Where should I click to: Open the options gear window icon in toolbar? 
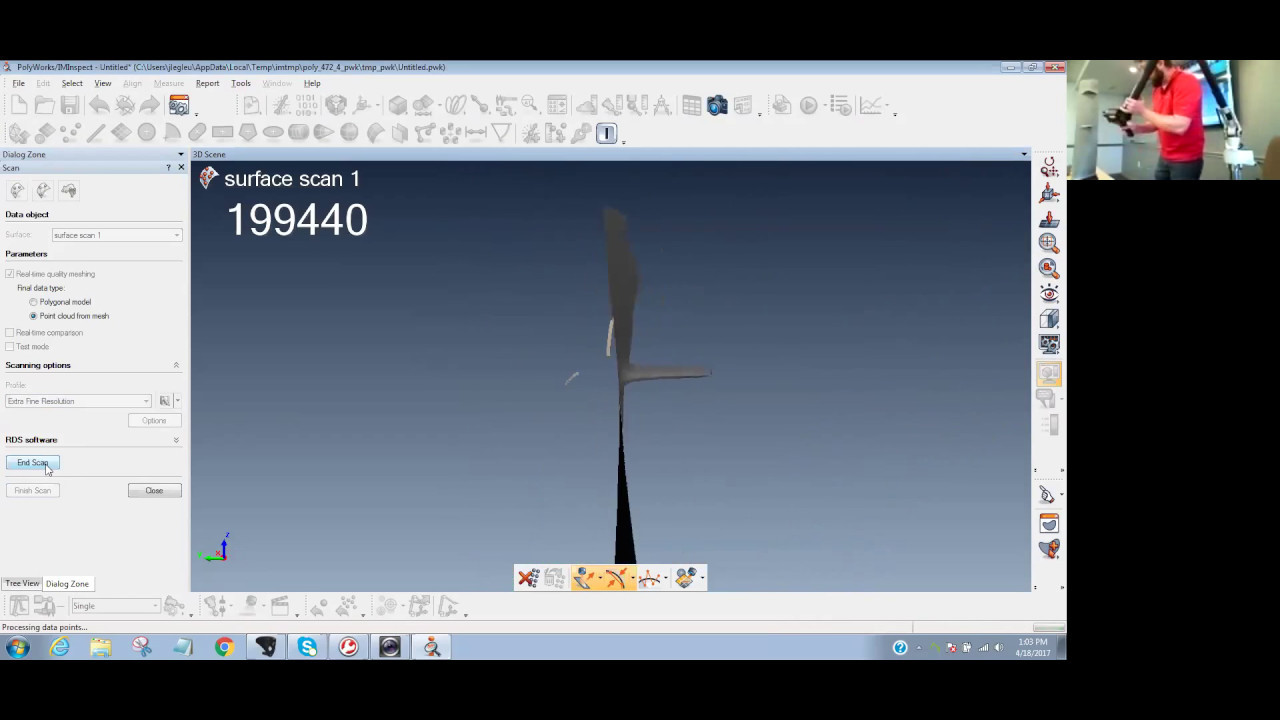pos(179,105)
